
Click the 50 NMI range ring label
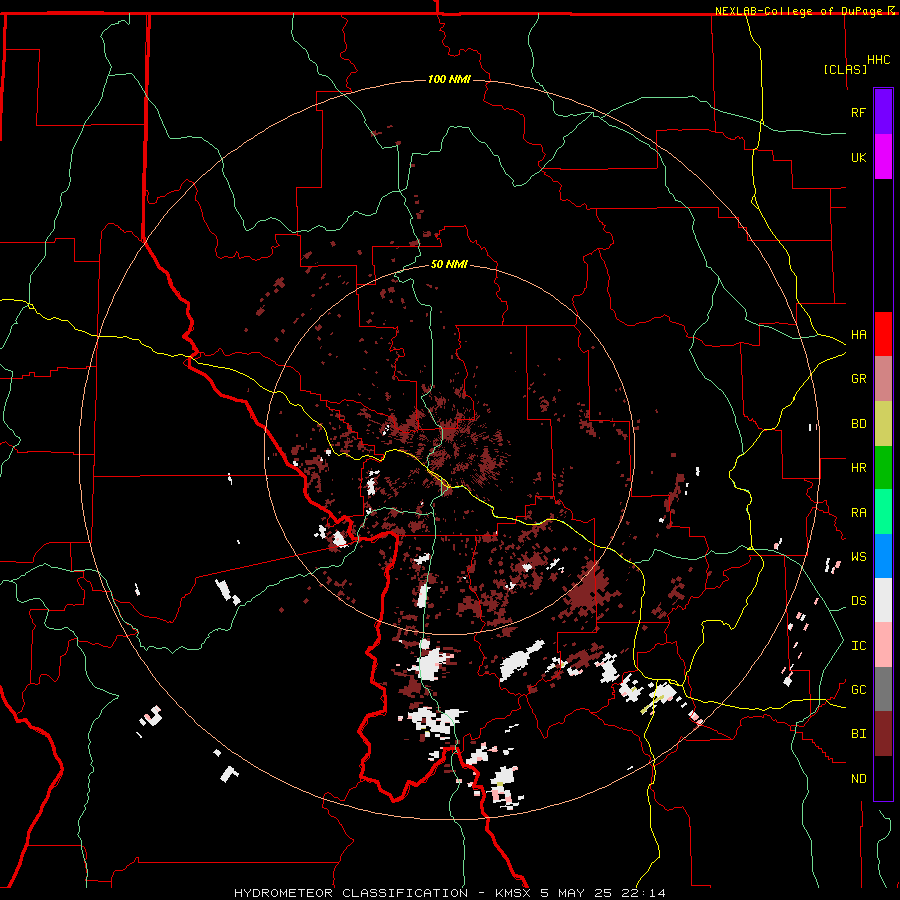(449, 264)
